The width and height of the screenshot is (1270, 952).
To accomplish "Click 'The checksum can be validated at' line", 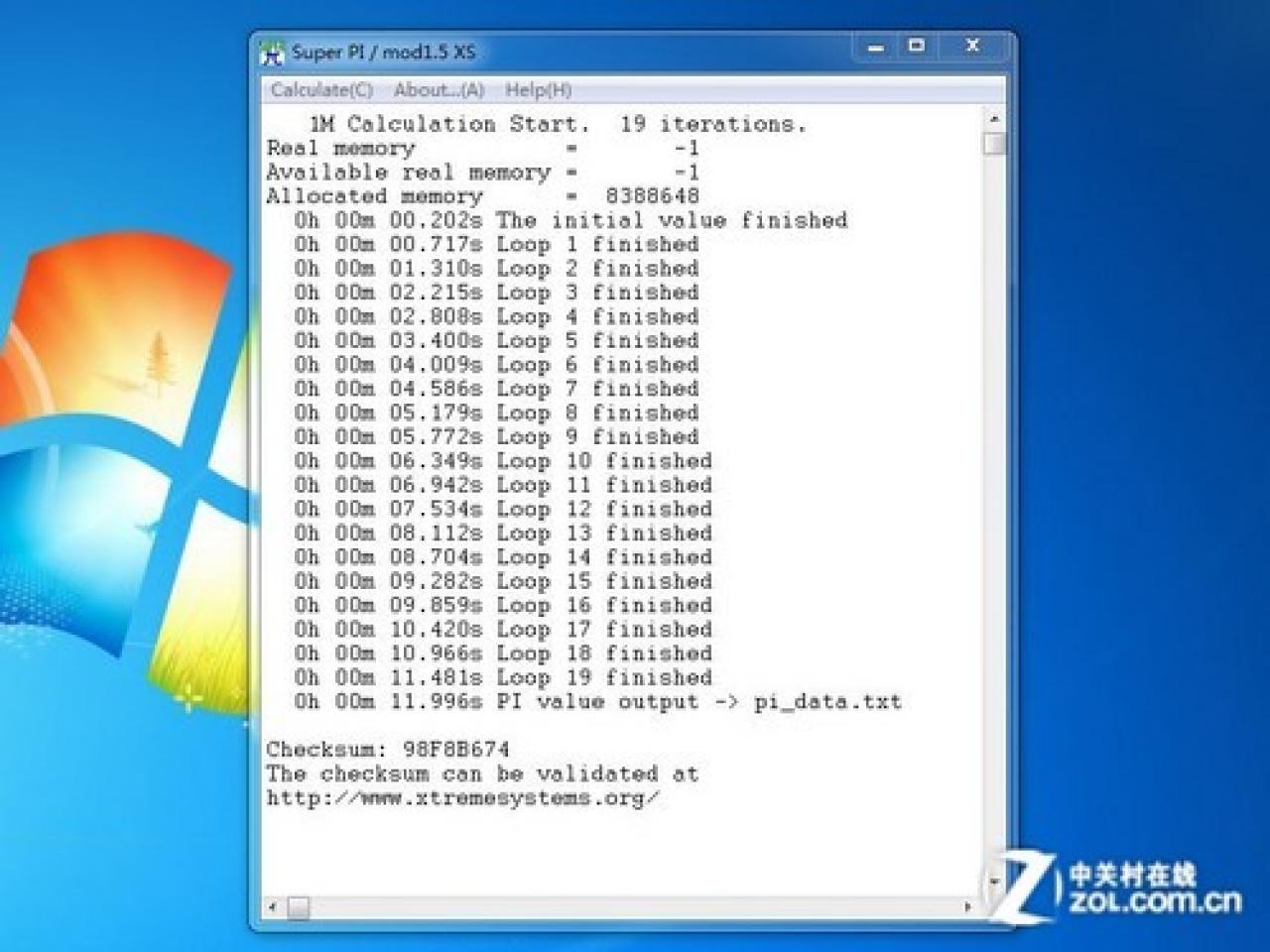I will 482,773.
